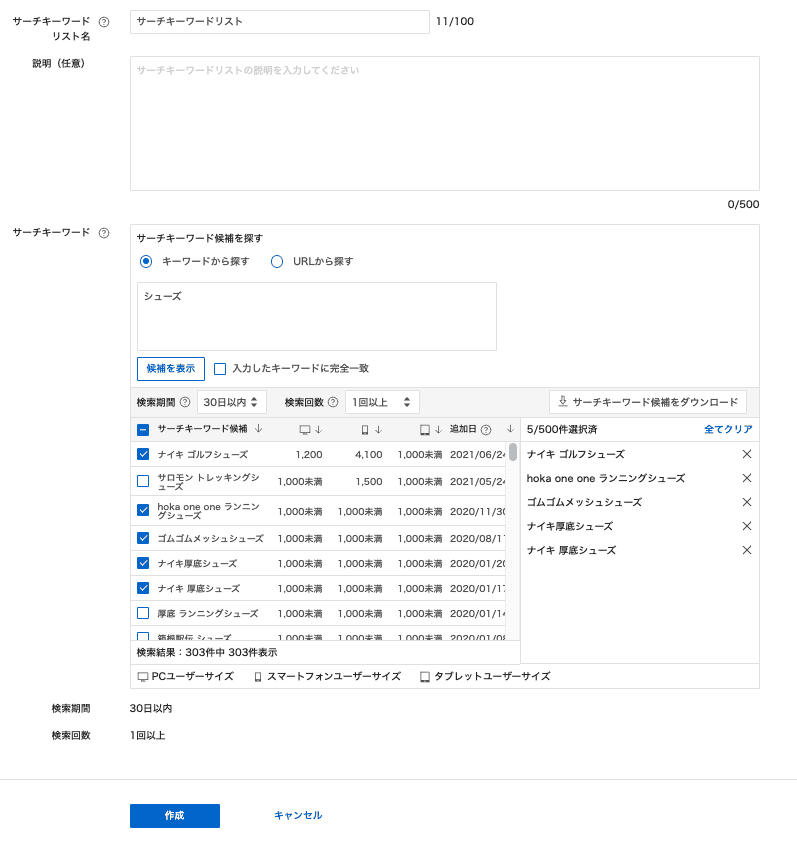Open help icon next to サーチキーワード label
797x852 pixels.
104,233
